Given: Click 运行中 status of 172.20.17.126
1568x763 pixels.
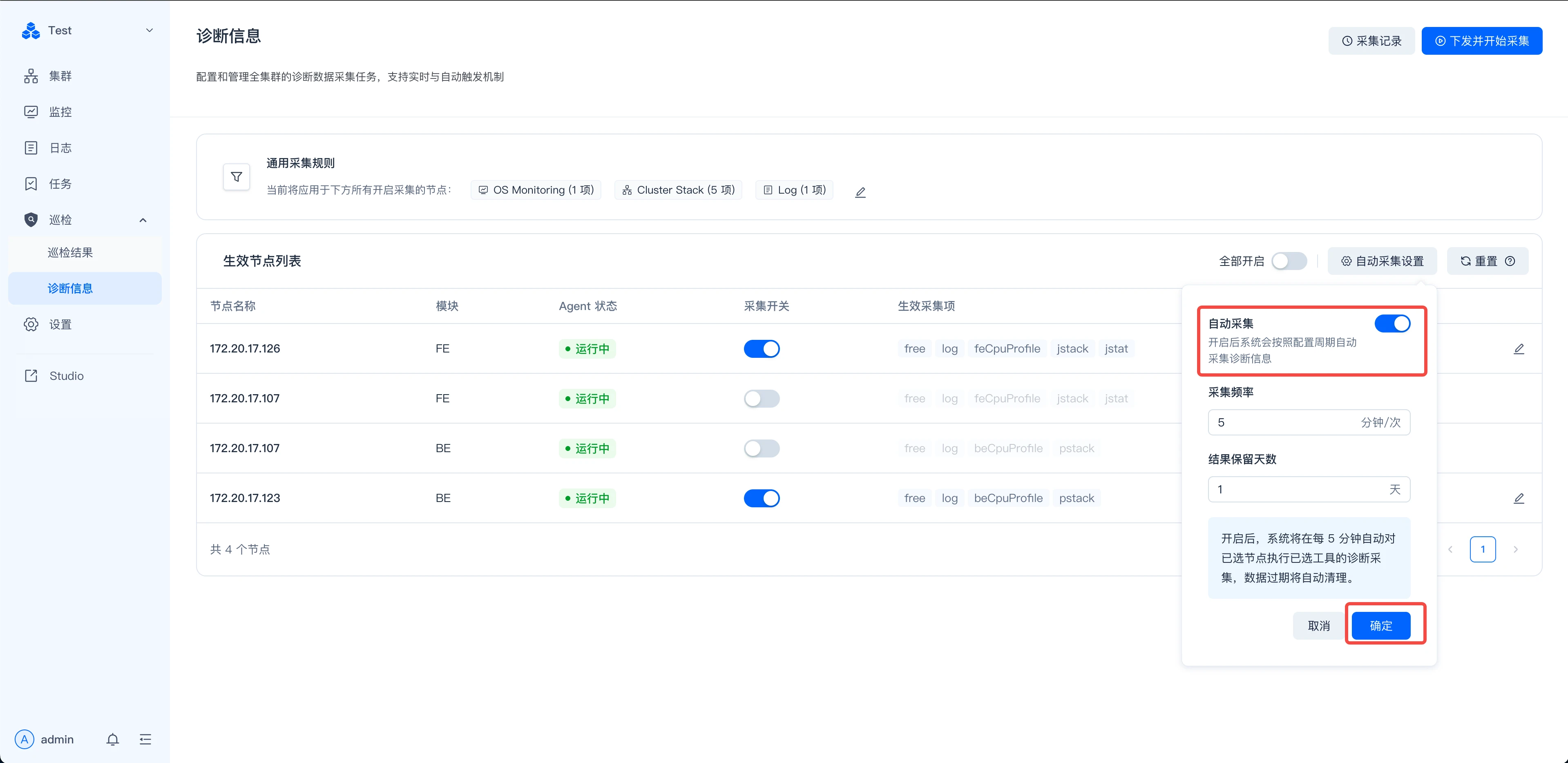Looking at the screenshot, I should (587, 349).
